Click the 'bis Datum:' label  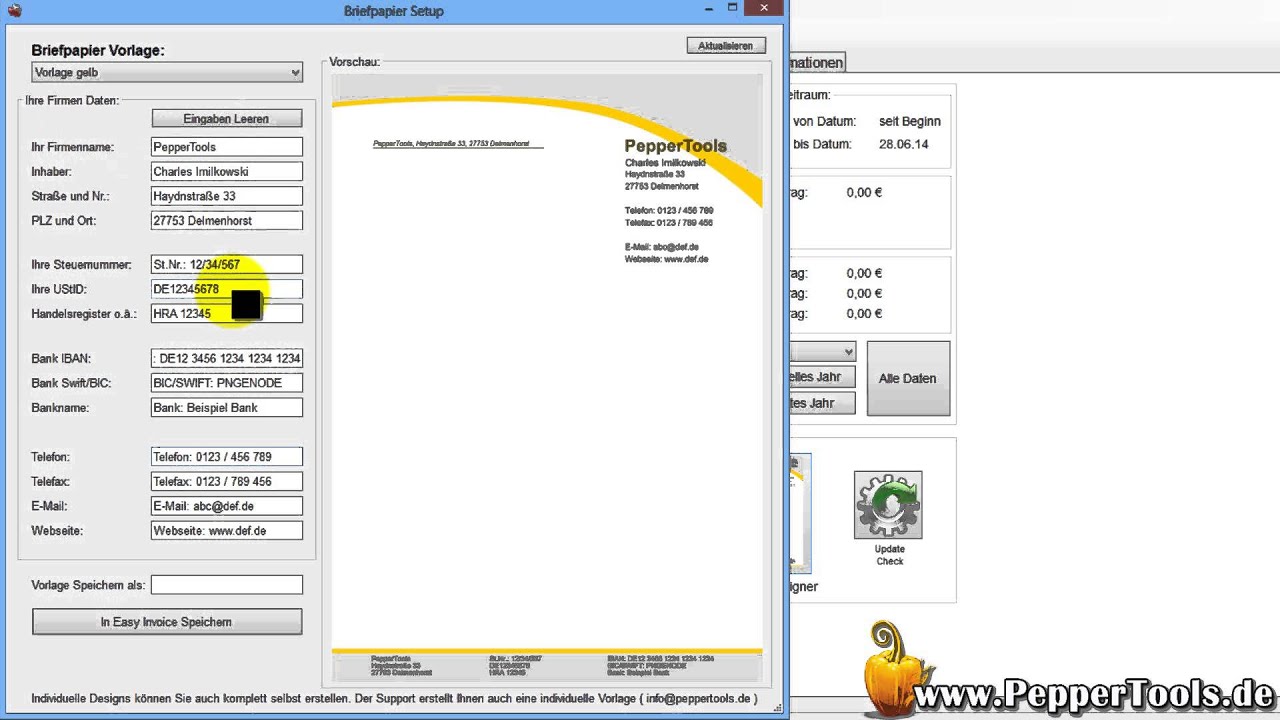pyautogui.click(x=822, y=144)
